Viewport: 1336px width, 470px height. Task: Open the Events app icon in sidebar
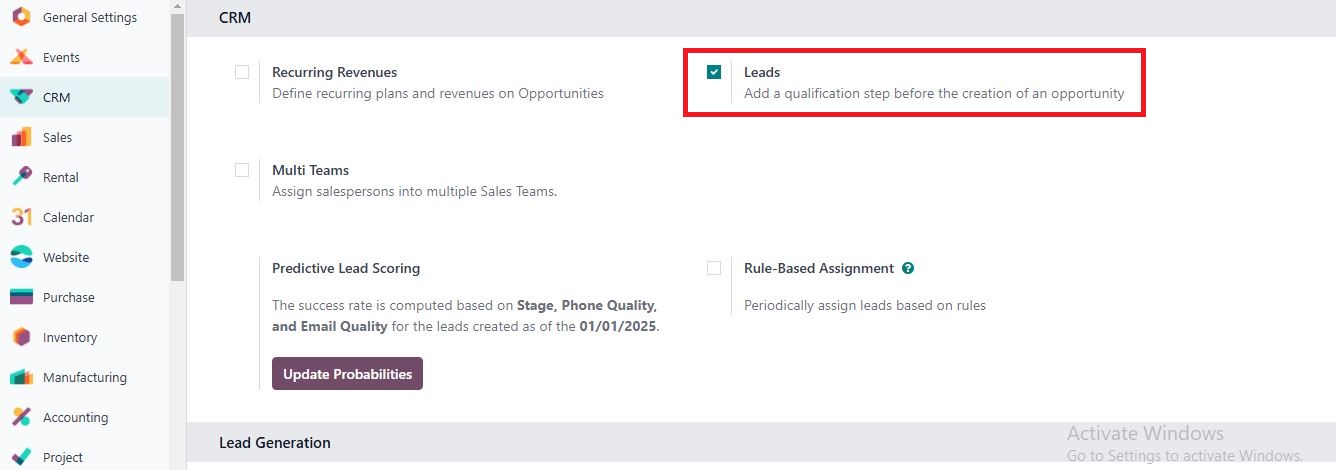click(21, 57)
